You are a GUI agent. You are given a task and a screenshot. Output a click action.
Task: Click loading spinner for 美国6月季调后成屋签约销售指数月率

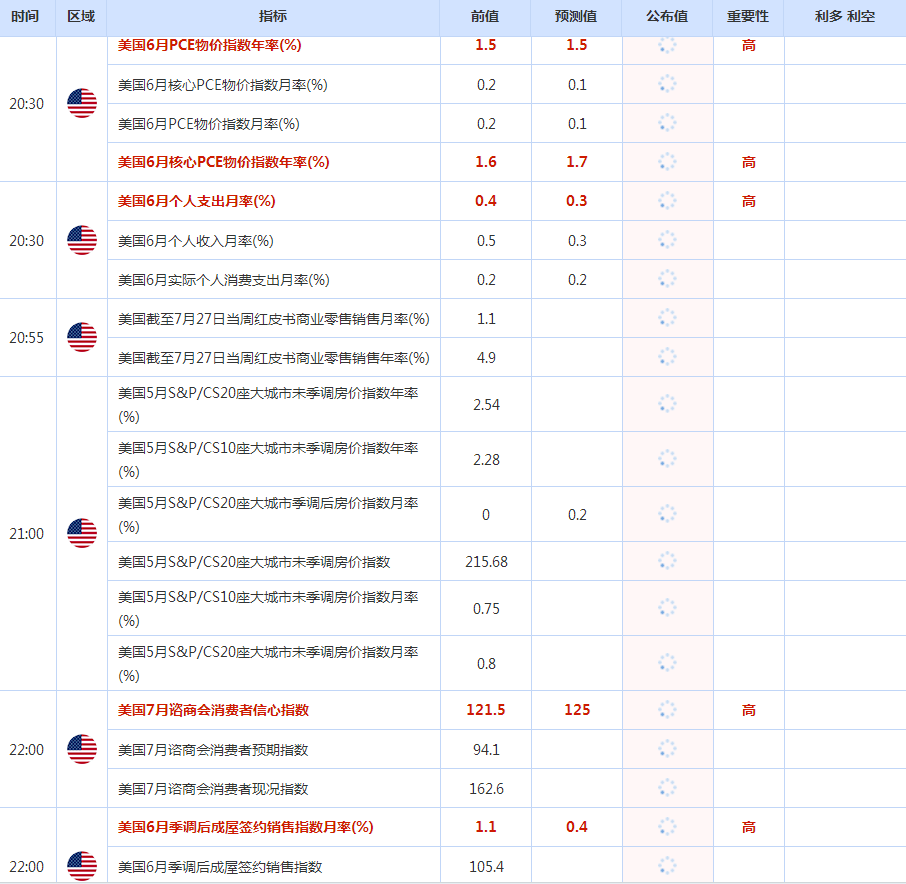[667, 827]
